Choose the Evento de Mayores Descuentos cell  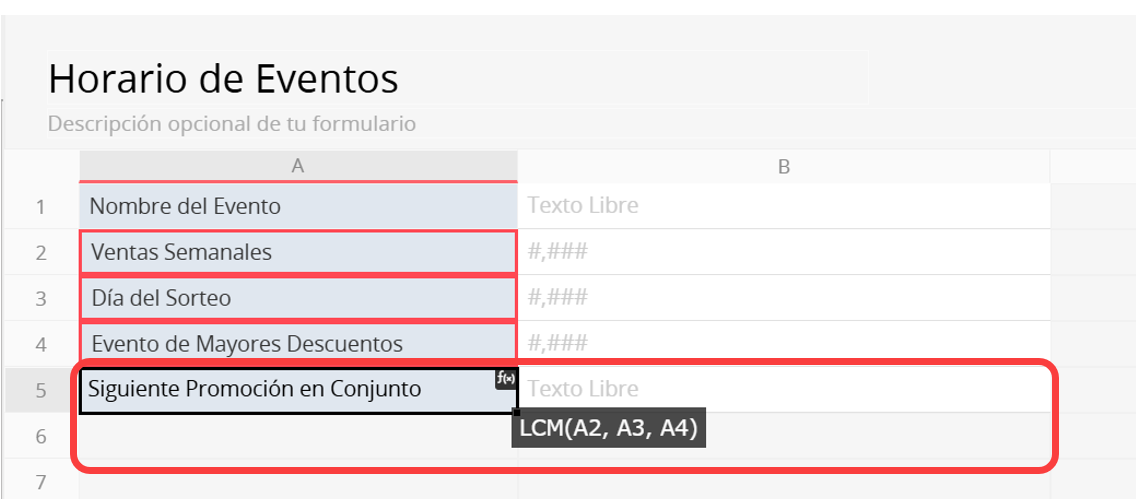tap(298, 344)
